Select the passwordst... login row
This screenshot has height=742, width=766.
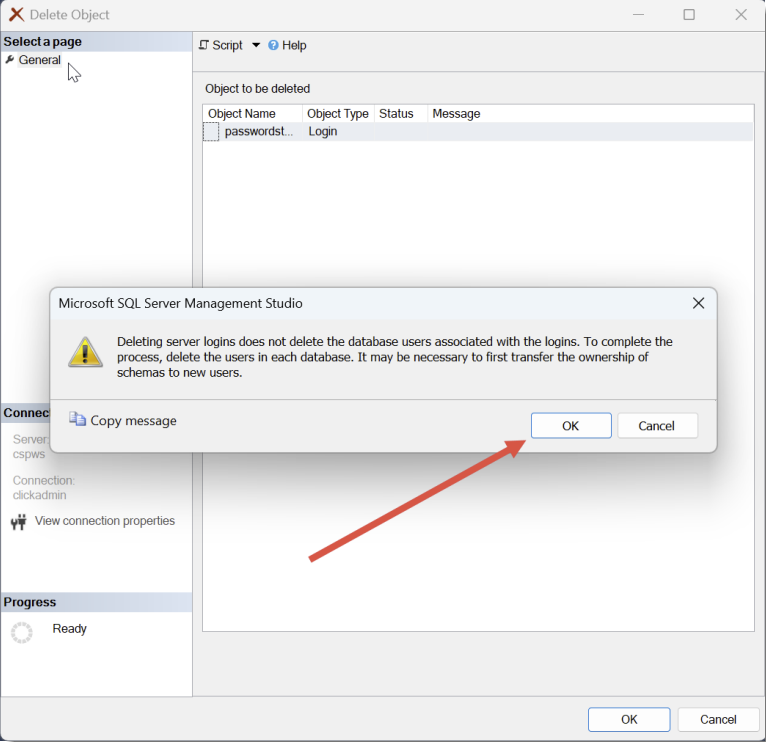(478, 131)
